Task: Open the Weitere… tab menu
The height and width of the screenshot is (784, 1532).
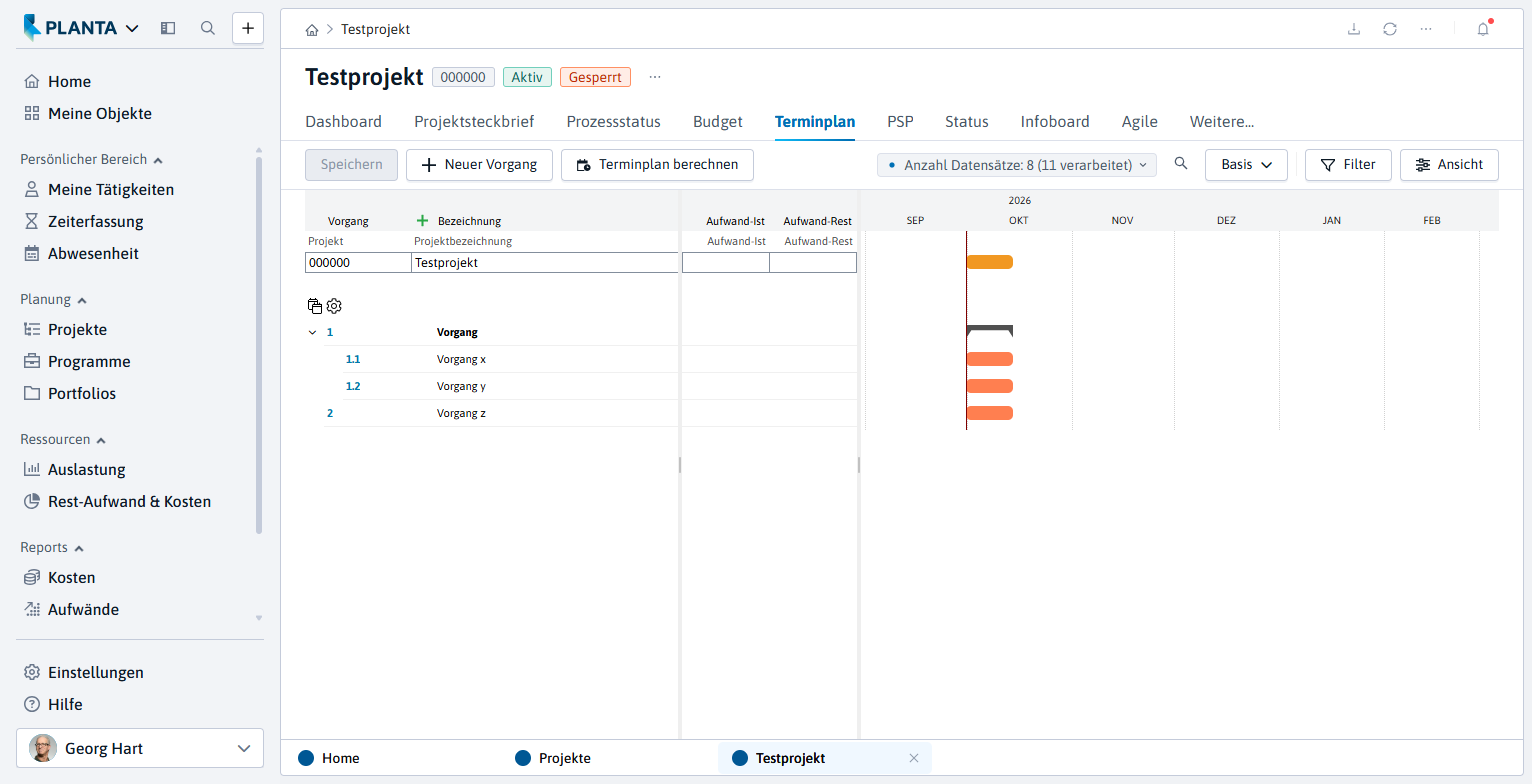Action: tap(1222, 122)
